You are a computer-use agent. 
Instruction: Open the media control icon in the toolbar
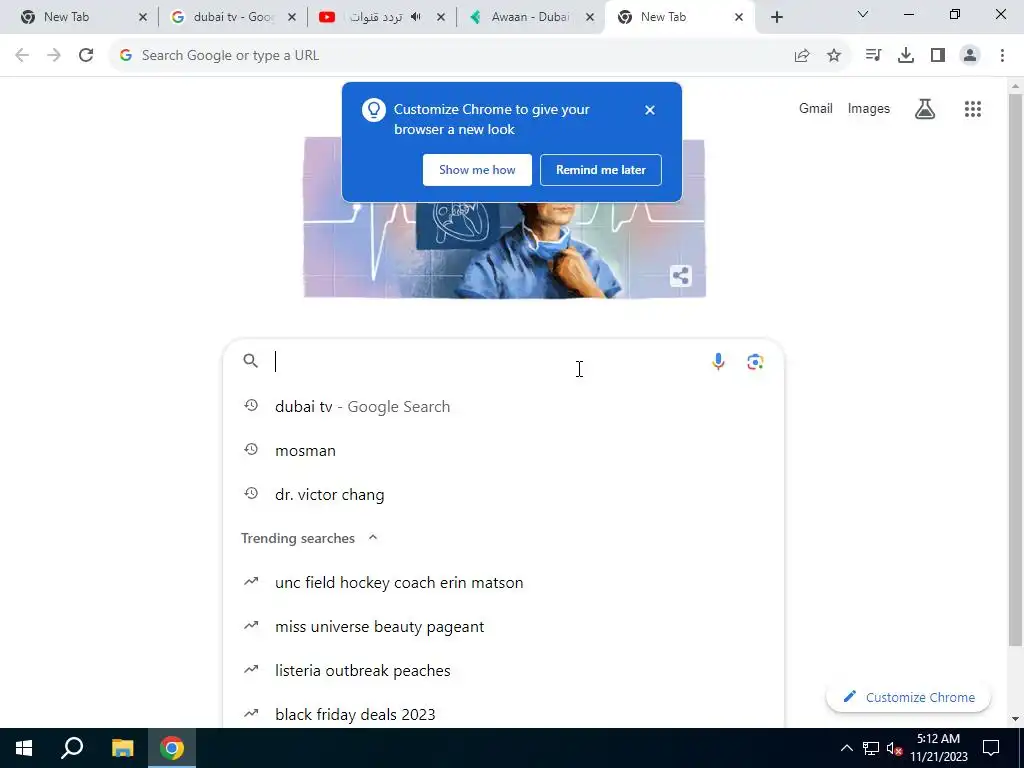(x=873, y=56)
